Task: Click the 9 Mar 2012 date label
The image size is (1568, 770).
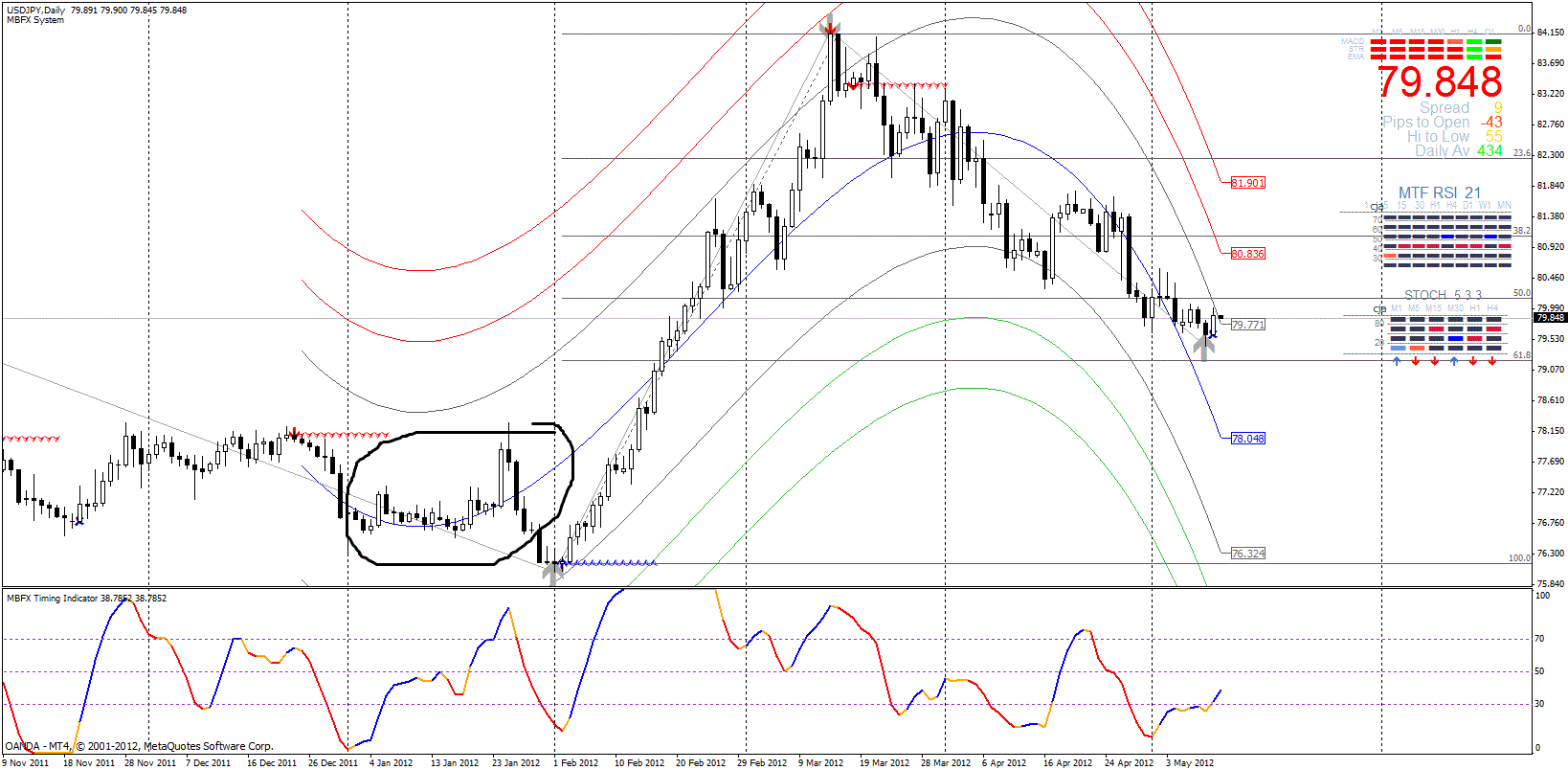Action: click(820, 763)
